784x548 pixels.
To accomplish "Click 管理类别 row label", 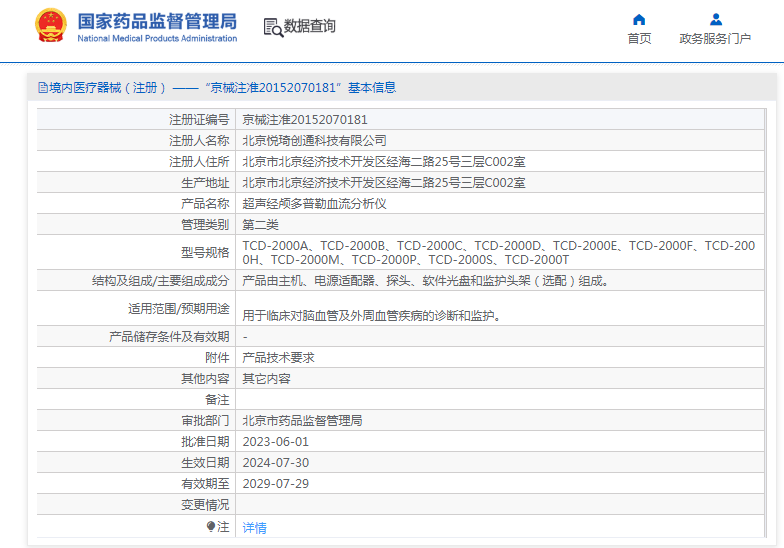I will (204, 225).
